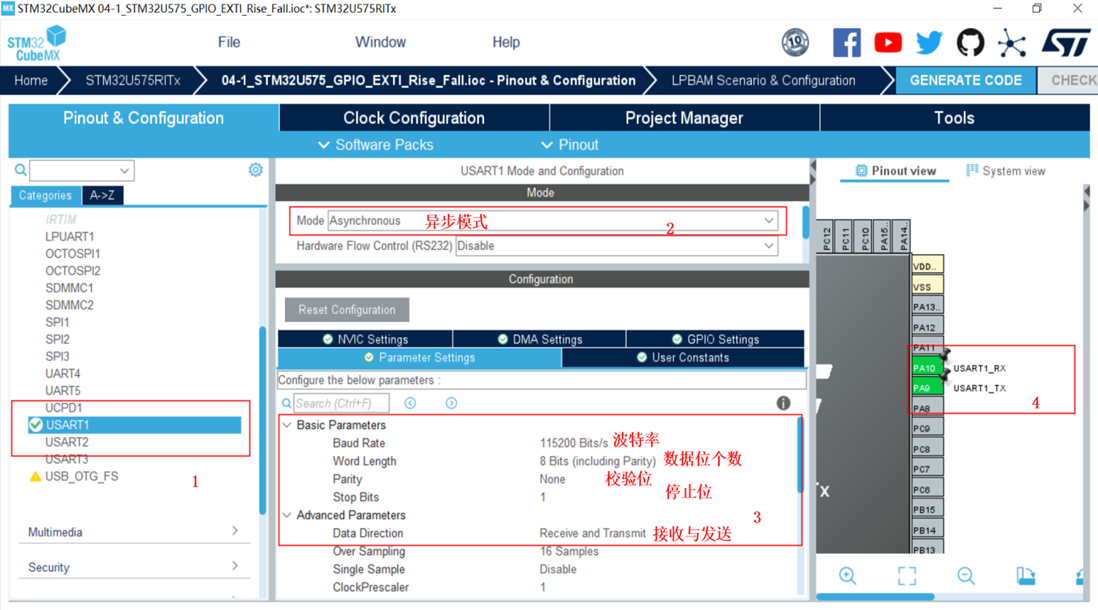Open LPBAM Scenario & Configuration breadcrumb
This screenshot has height=610, width=1098.
[x=763, y=81]
